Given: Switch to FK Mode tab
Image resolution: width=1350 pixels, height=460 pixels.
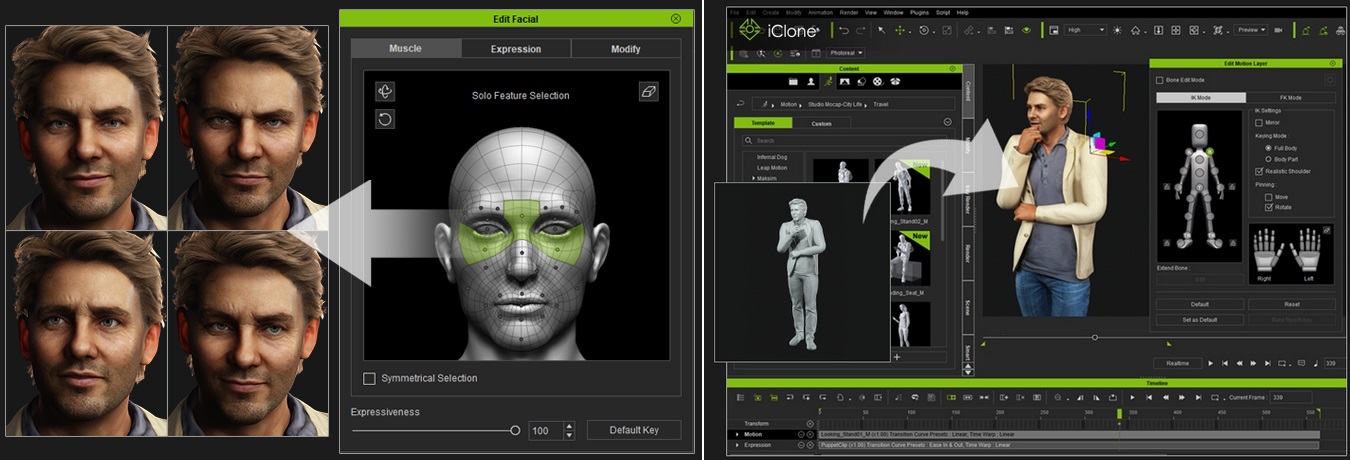Looking at the screenshot, I should click(x=1290, y=98).
